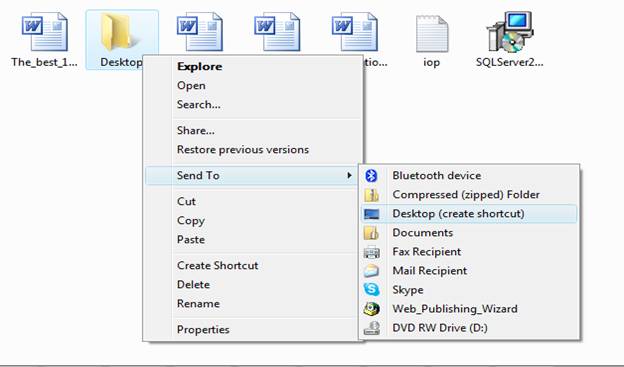Screen dimensions: 624x367
Task: Select Compressed (zipped) Folder entry
Action: [x=468, y=195]
